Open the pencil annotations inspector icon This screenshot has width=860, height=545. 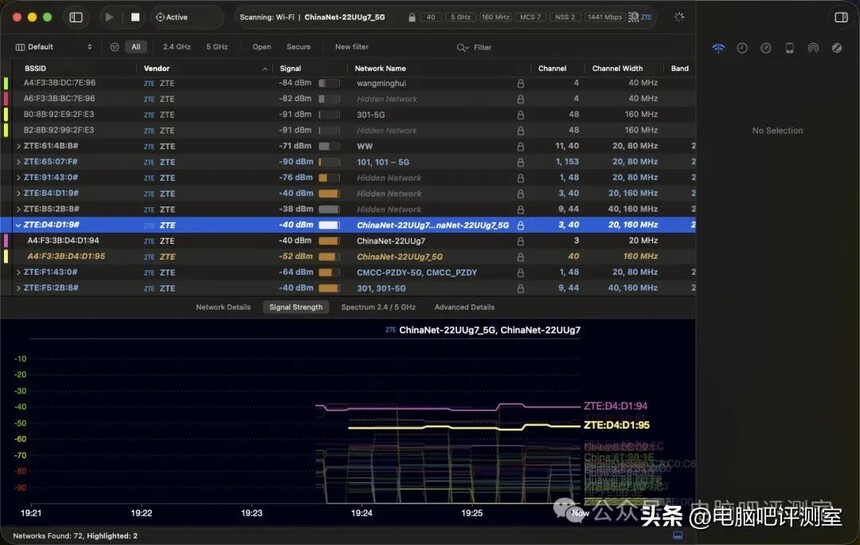click(x=836, y=48)
